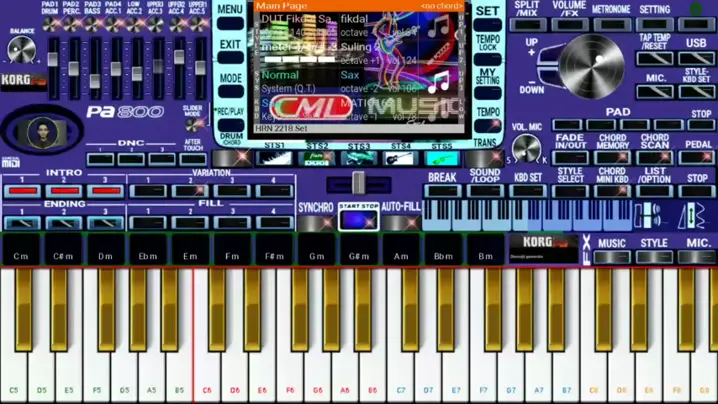Select the STS1 piano icon

tap(274, 158)
